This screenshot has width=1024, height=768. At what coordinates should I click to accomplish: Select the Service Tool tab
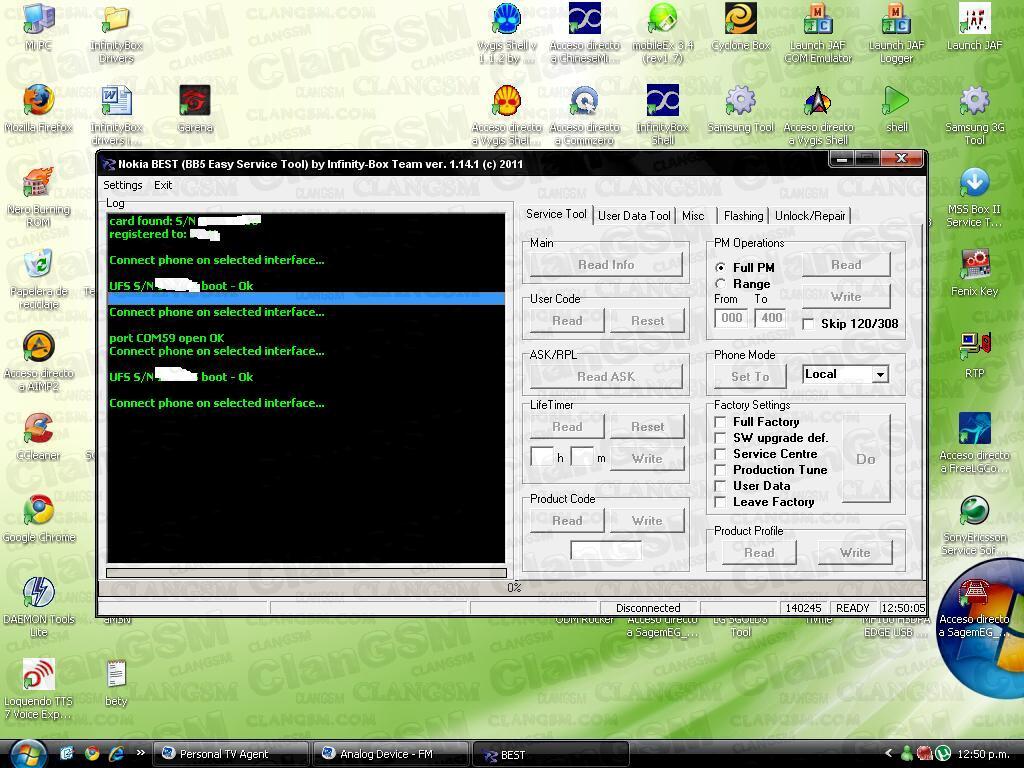click(556, 214)
